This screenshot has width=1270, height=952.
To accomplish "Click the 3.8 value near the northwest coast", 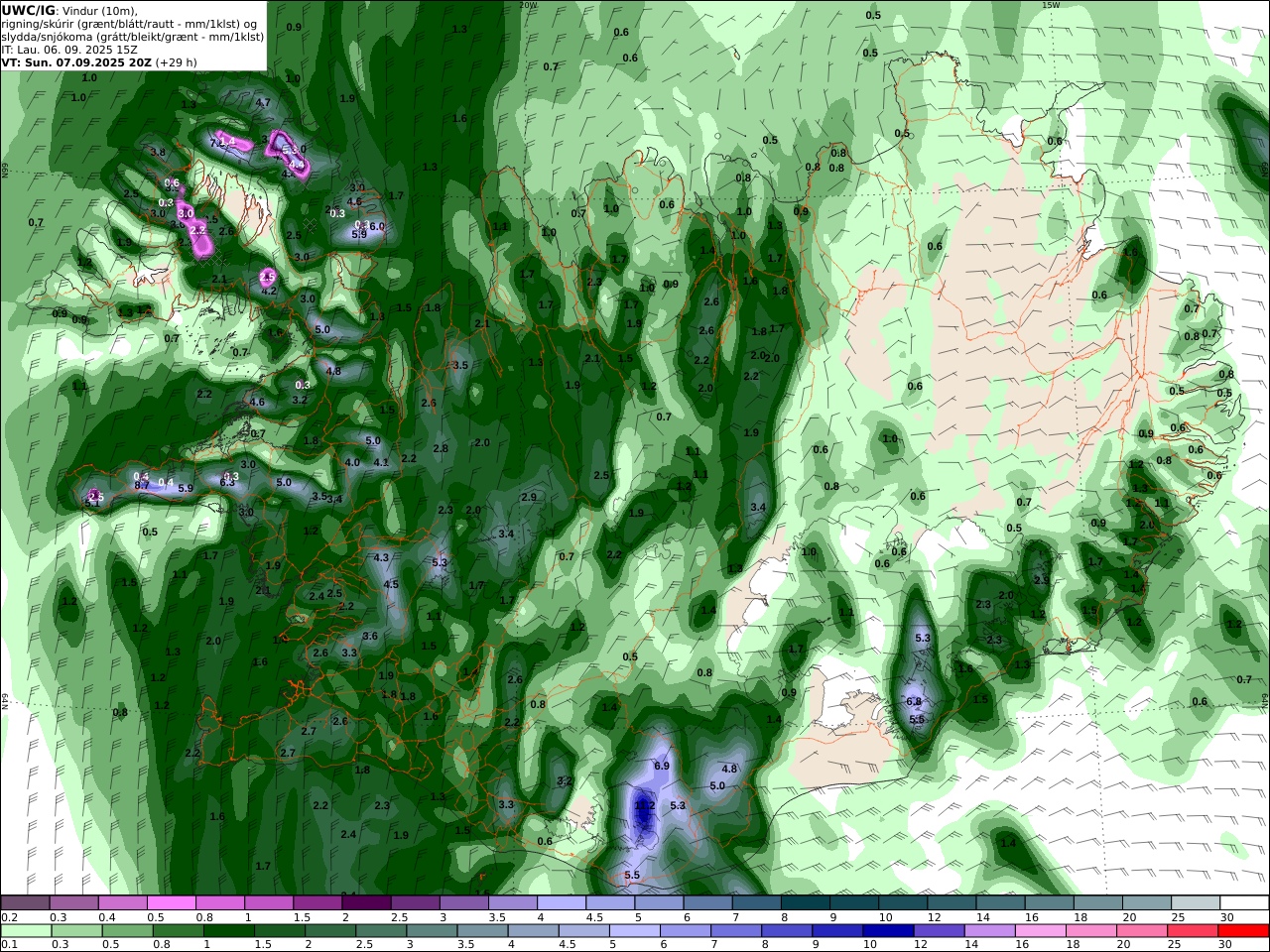I will click(157, 152).
